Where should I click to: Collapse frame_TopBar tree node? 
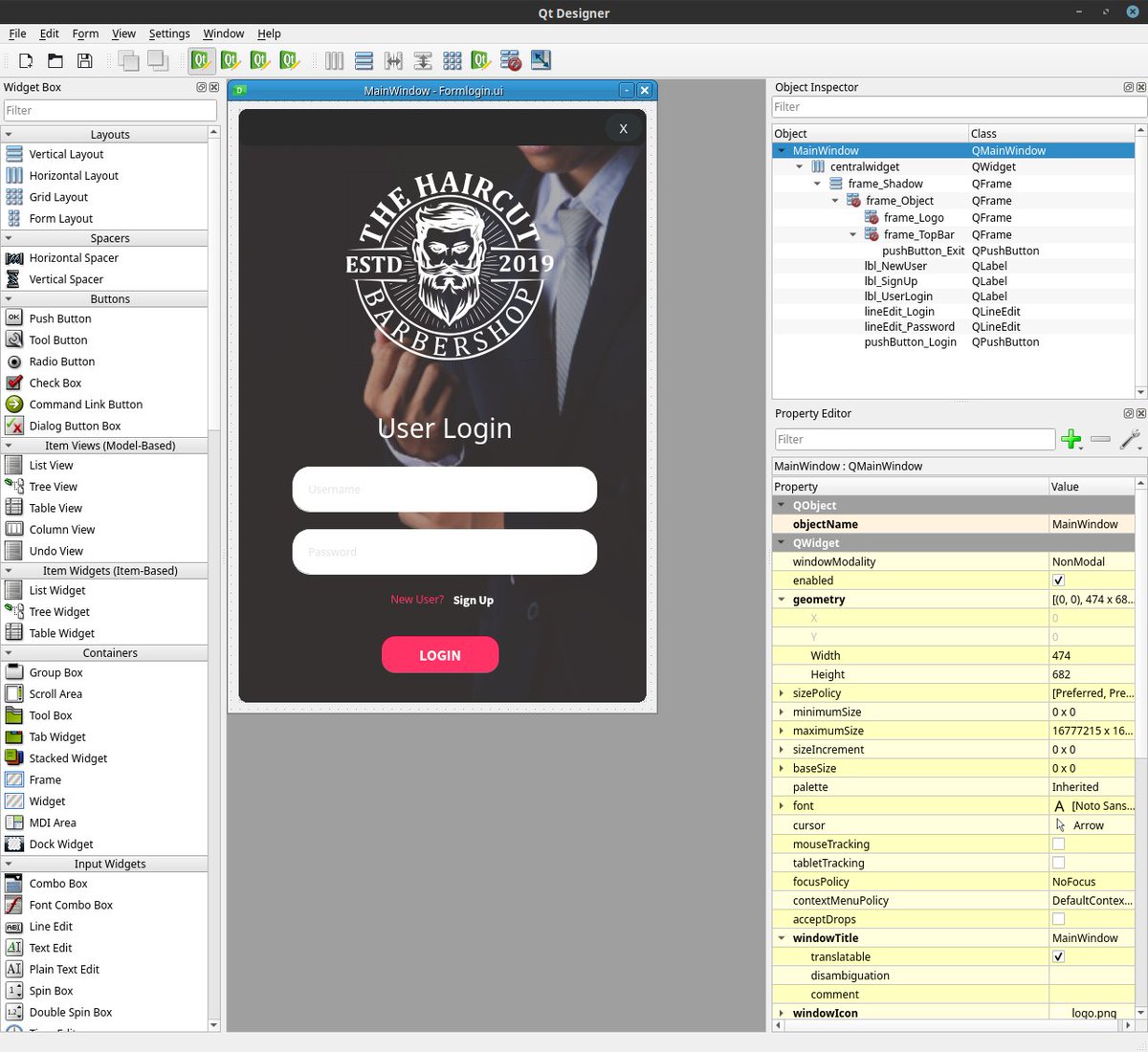tap(853, 234)
